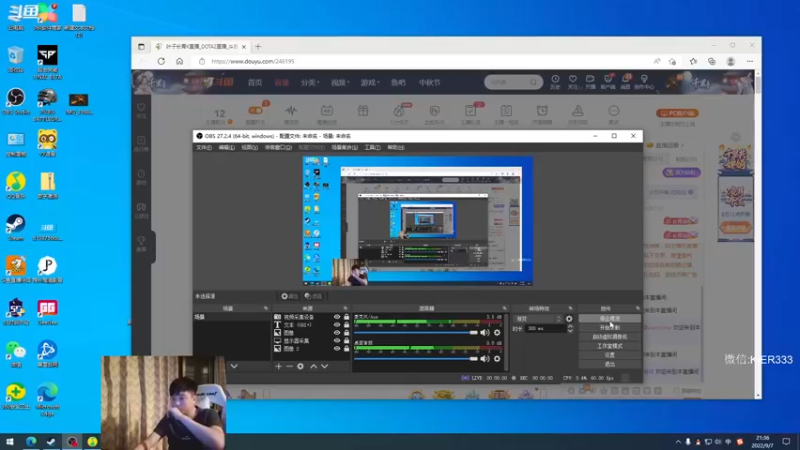Viewport: 800px width, 450px height.
Task: Open OBS Edit menu
Action: (227, 147)
